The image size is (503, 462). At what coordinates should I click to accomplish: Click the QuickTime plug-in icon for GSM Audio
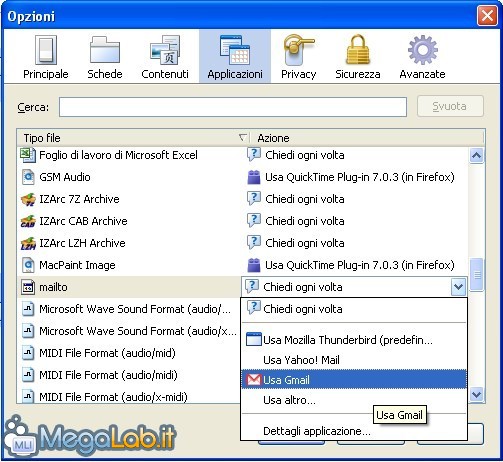click(254, 177)
